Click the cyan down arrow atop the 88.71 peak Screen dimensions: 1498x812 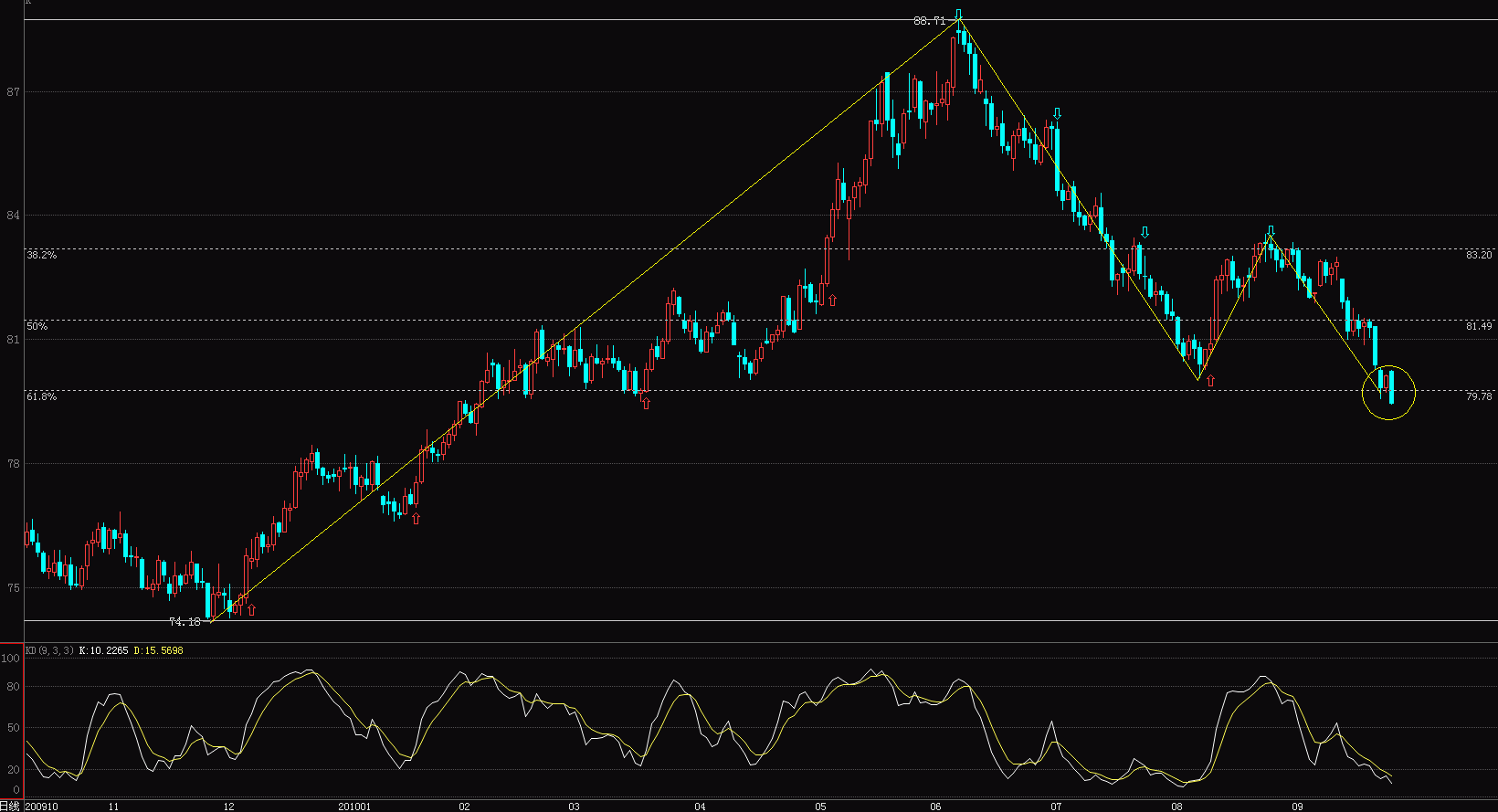pyautogui.click(x=959, y=15)
